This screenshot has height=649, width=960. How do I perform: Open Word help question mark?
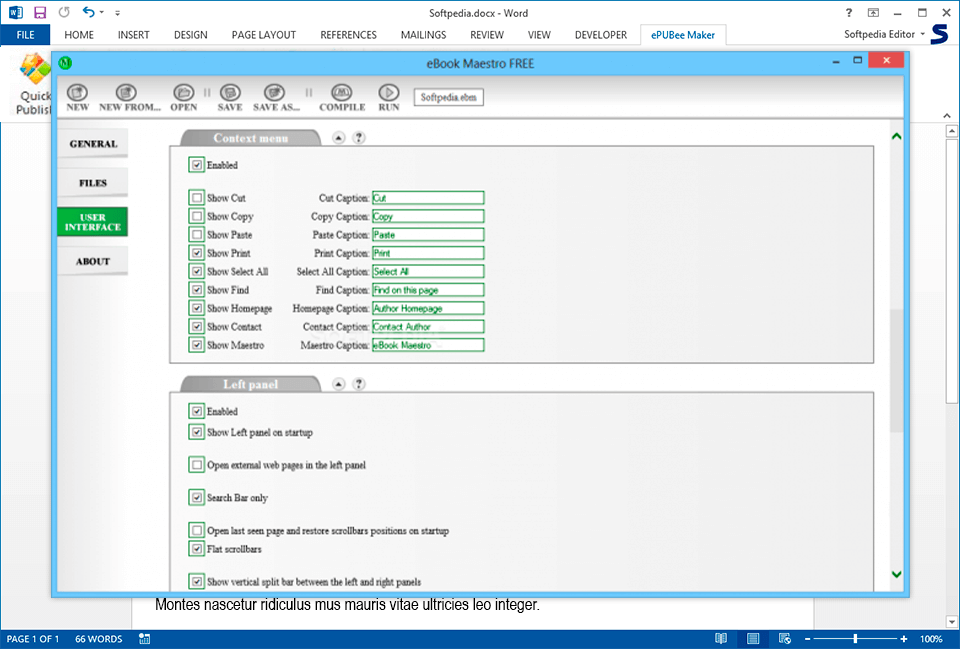click(x=849, y=12)
